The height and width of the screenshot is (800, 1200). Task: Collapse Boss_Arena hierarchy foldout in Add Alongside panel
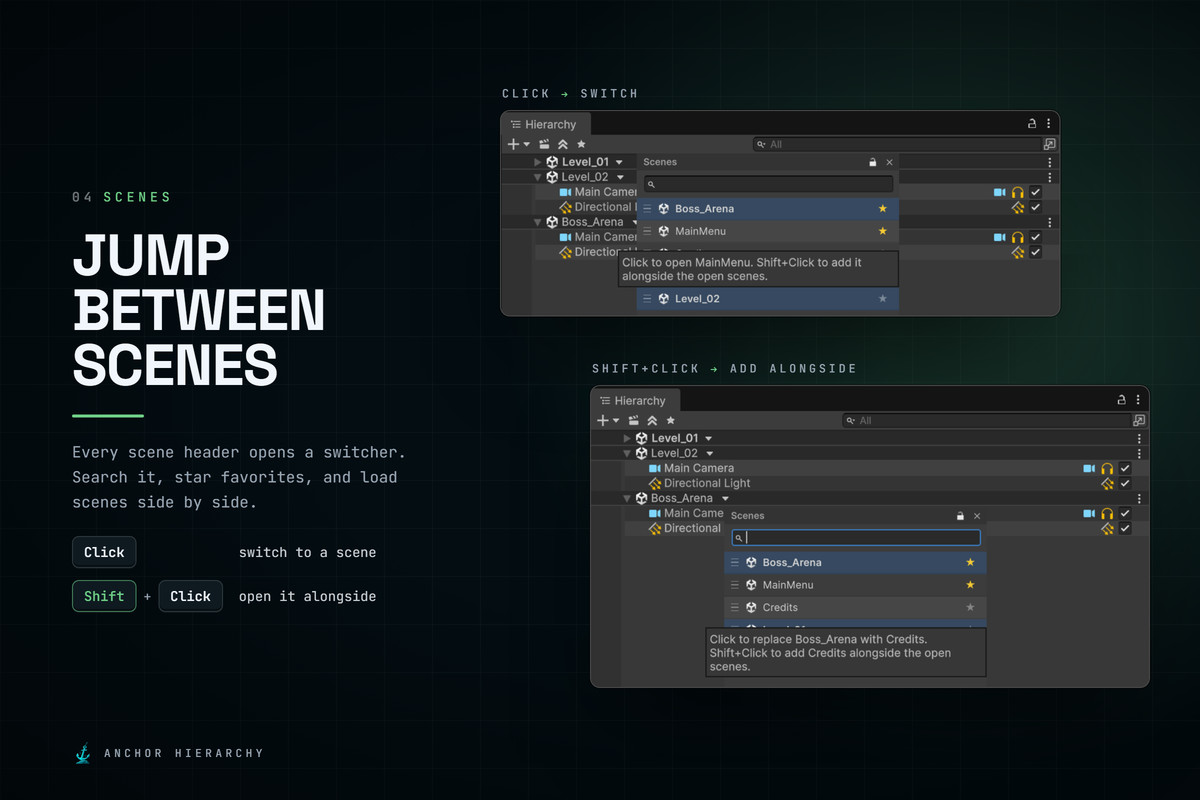(628, 498)
